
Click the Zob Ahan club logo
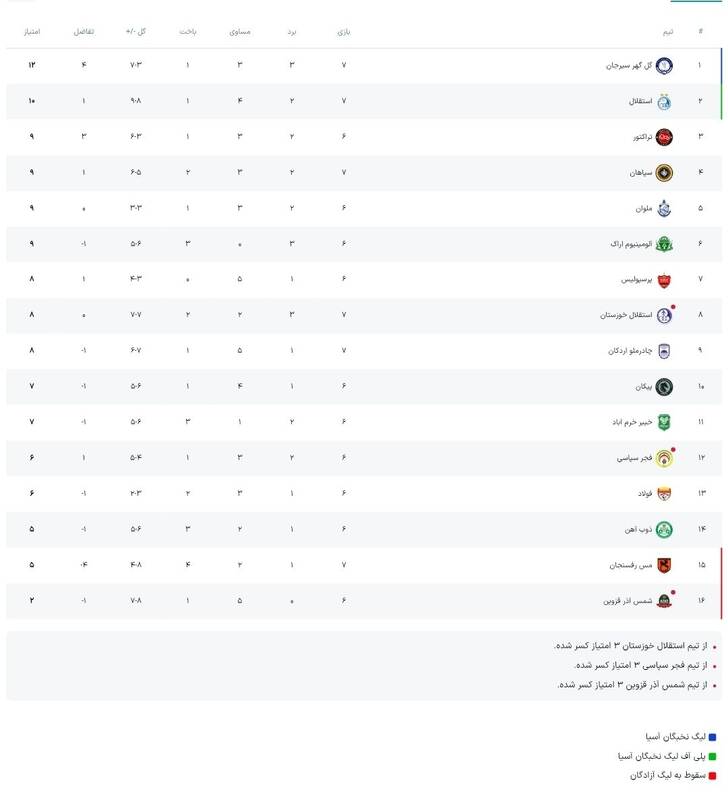click(x=665, y=530)
